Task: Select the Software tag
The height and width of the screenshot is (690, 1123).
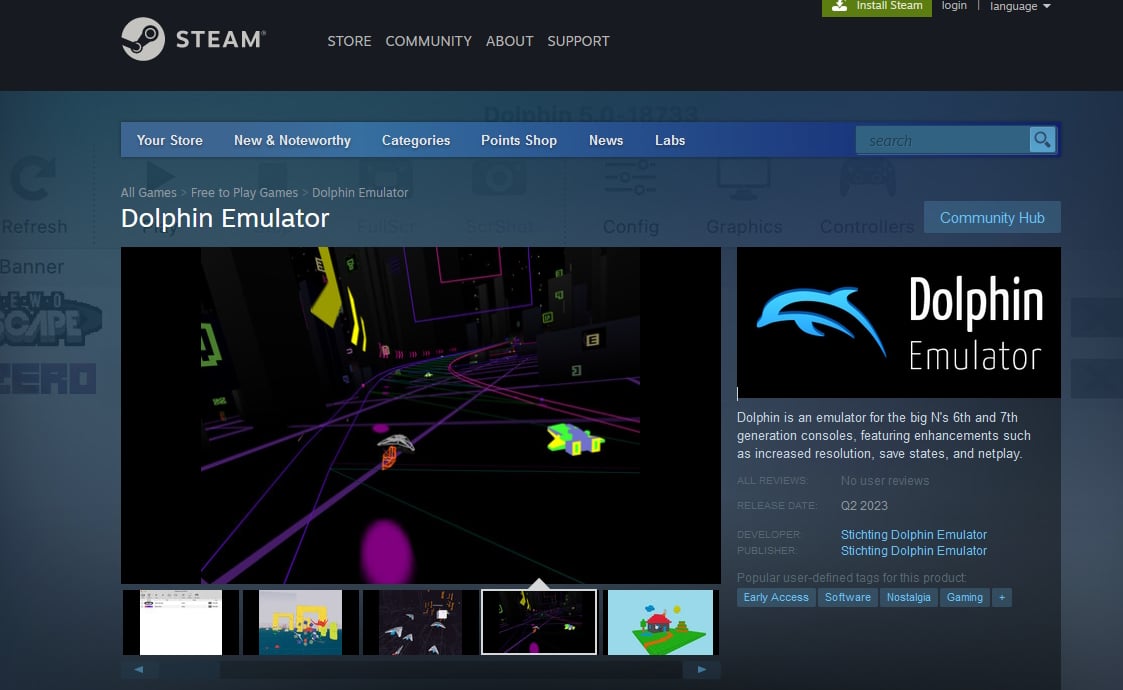Action: click(x=848, y=598)
